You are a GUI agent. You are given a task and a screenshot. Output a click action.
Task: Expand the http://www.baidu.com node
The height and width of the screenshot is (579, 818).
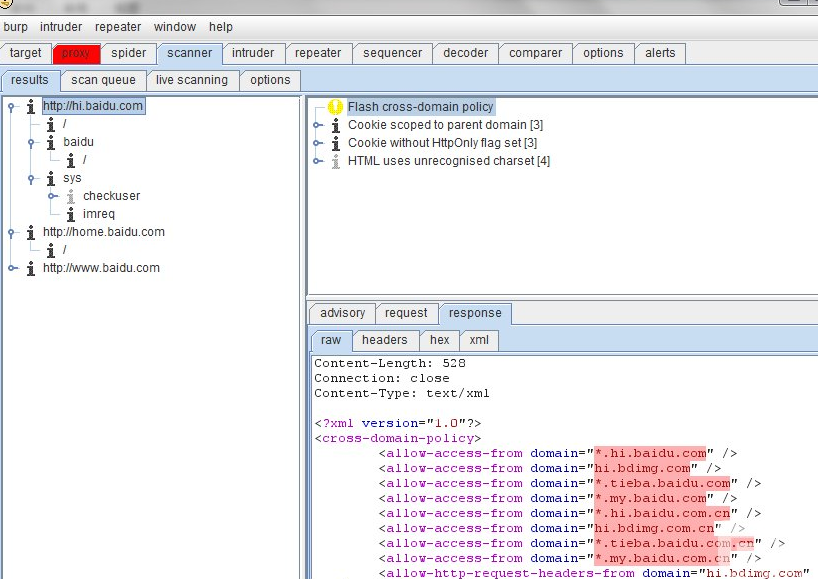(x=13, y=268)
